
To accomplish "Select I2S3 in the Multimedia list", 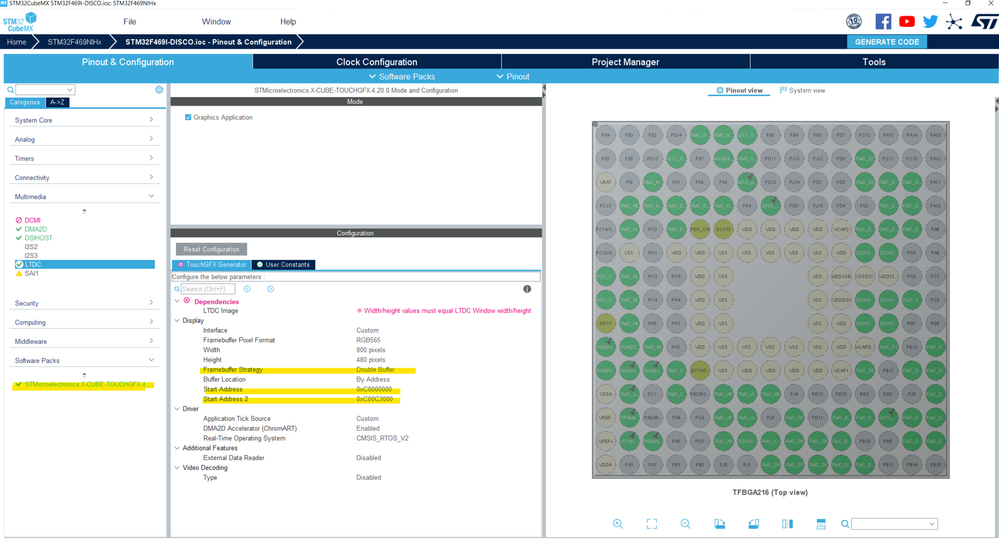I will (x=31, y=255).
